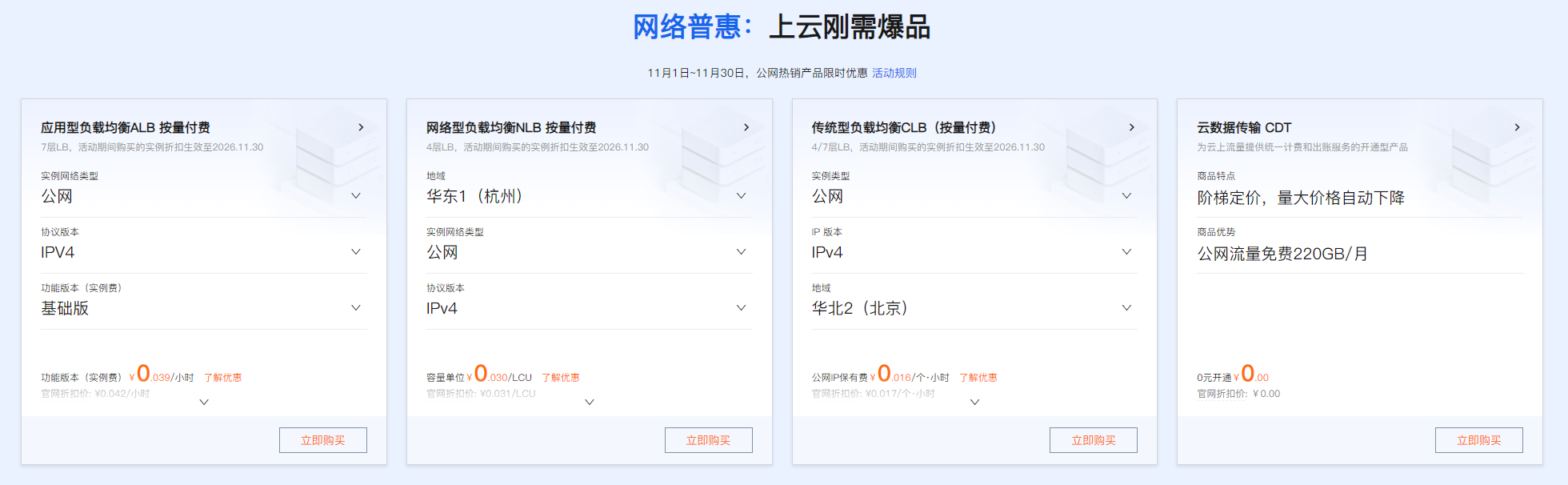The height and width of the screenshot is (485, 1568).
Task: Select 阶梯定价，量大价格自动下降 text
Action: [x=1301, y=198]
